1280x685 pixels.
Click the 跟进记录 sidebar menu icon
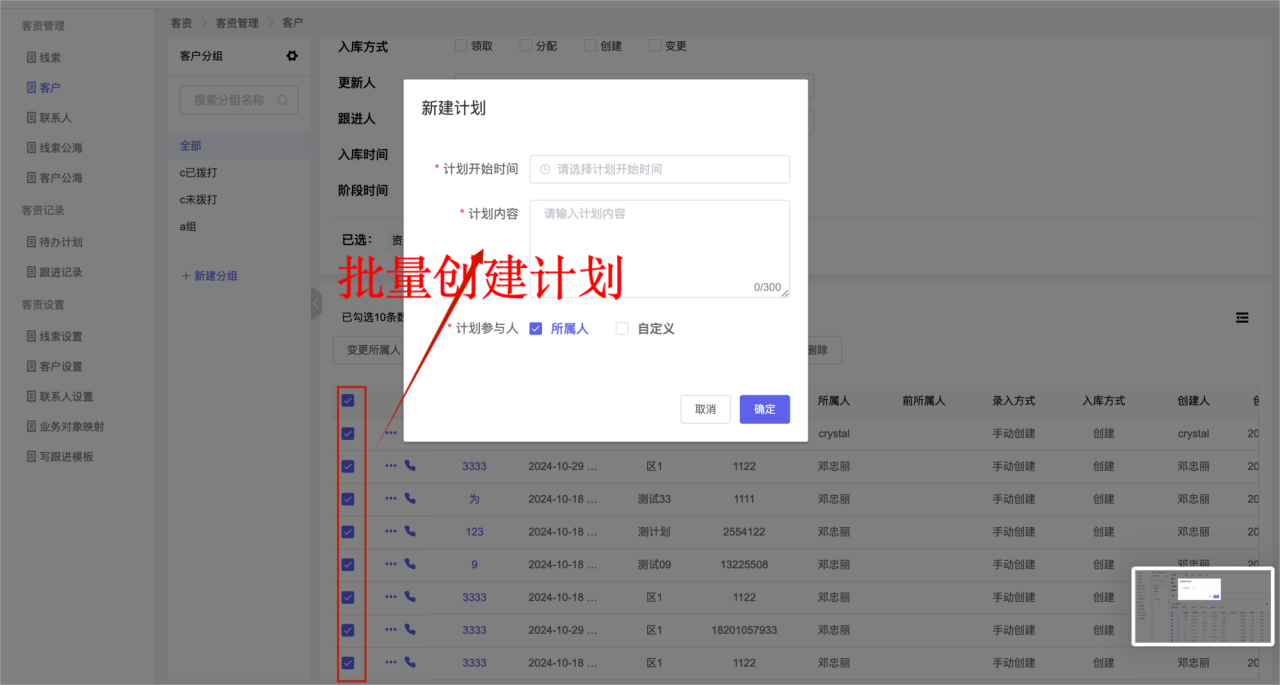click(x=31, y=272)
